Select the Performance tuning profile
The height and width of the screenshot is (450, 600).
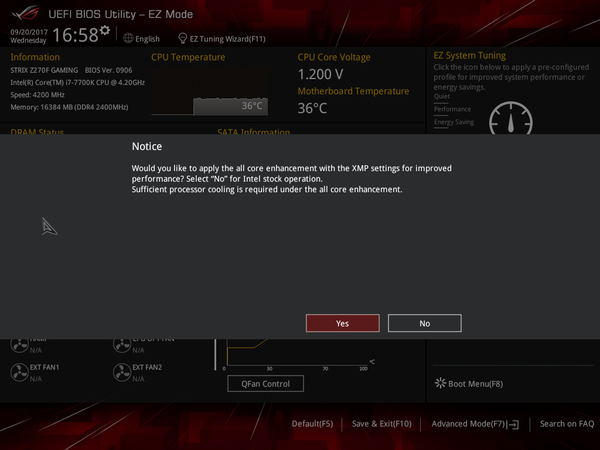452,109
